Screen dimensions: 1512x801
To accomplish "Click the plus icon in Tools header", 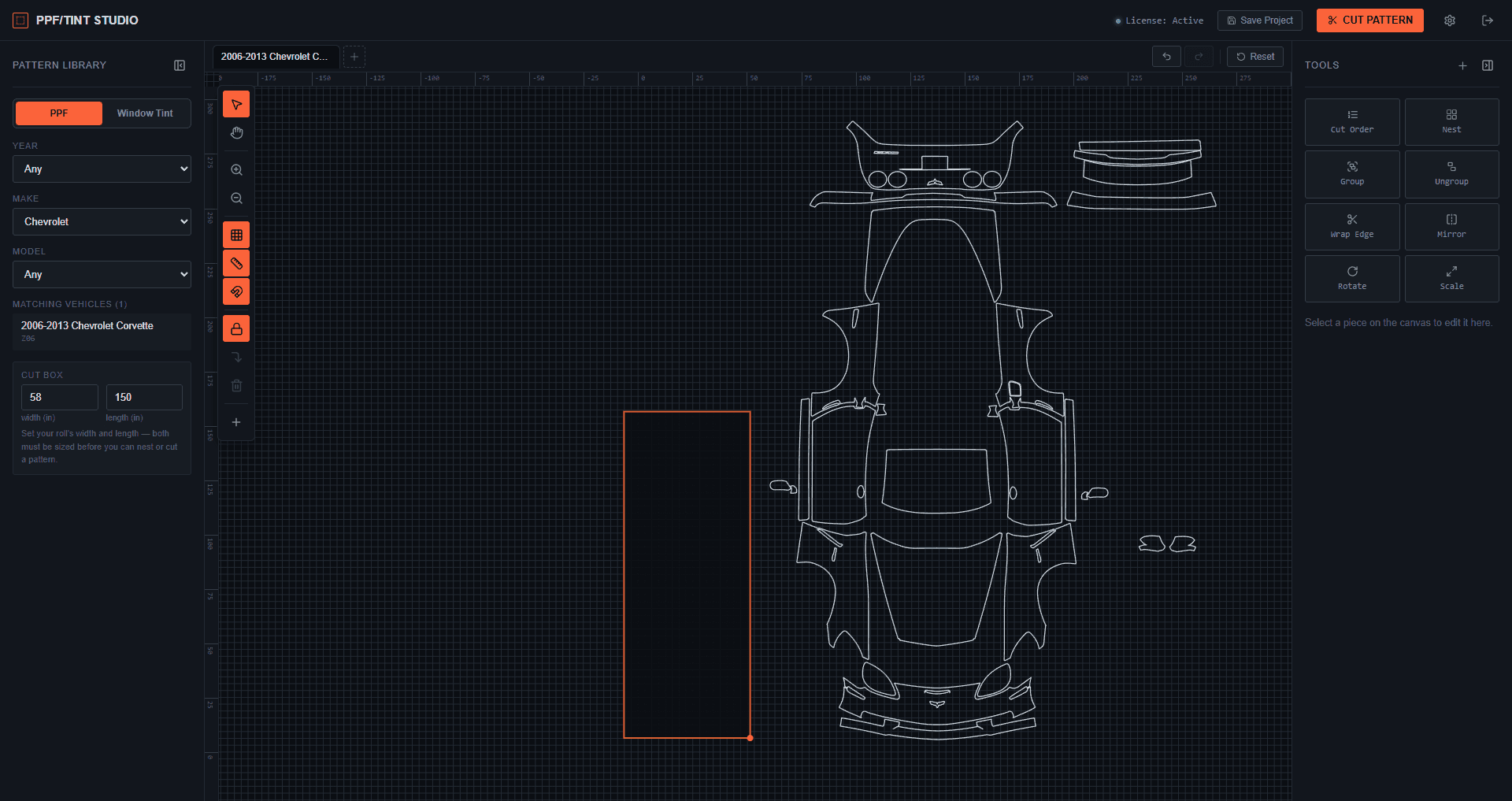I will pos(1462,65).
